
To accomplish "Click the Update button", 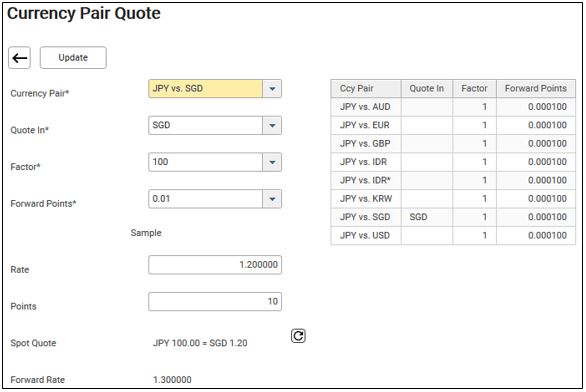I will pos(73,58).
